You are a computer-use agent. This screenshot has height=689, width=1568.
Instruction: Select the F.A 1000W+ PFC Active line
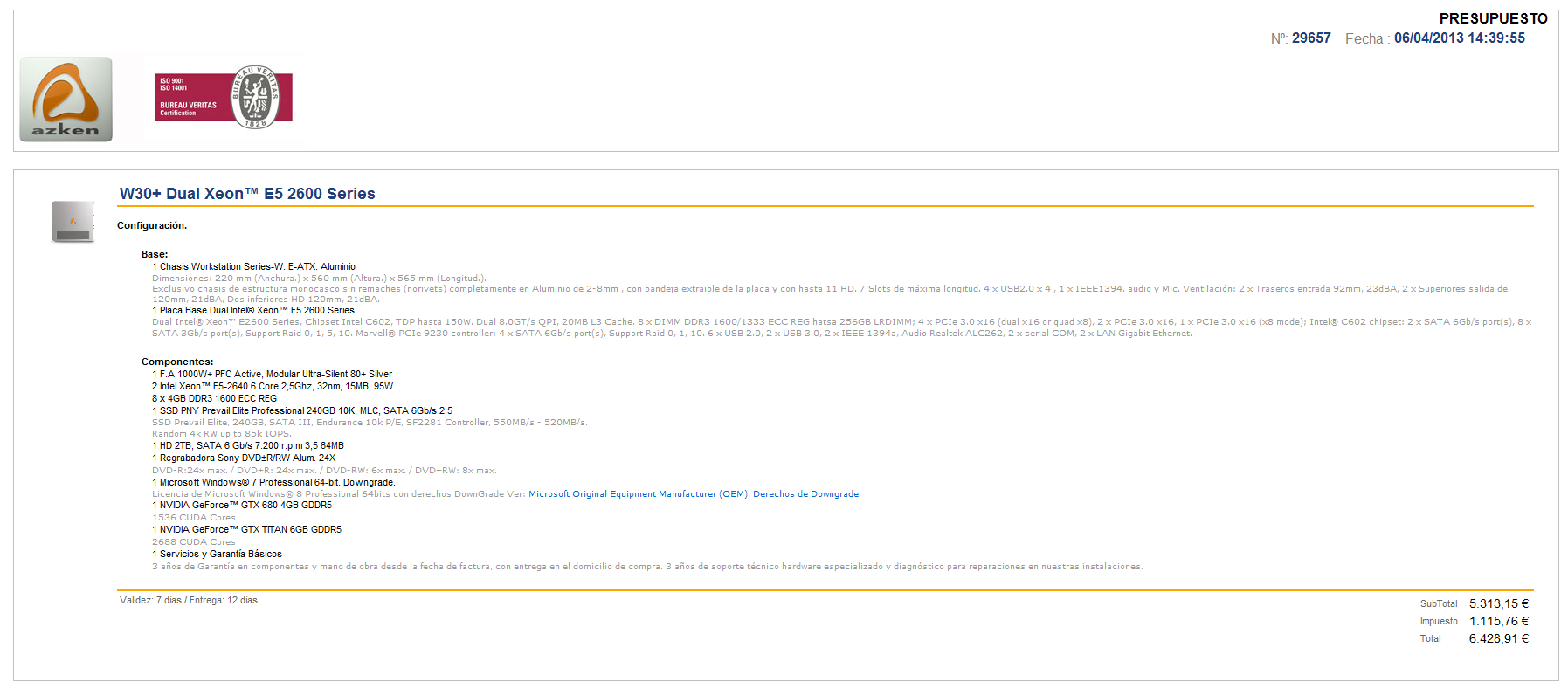click(272, 374)
